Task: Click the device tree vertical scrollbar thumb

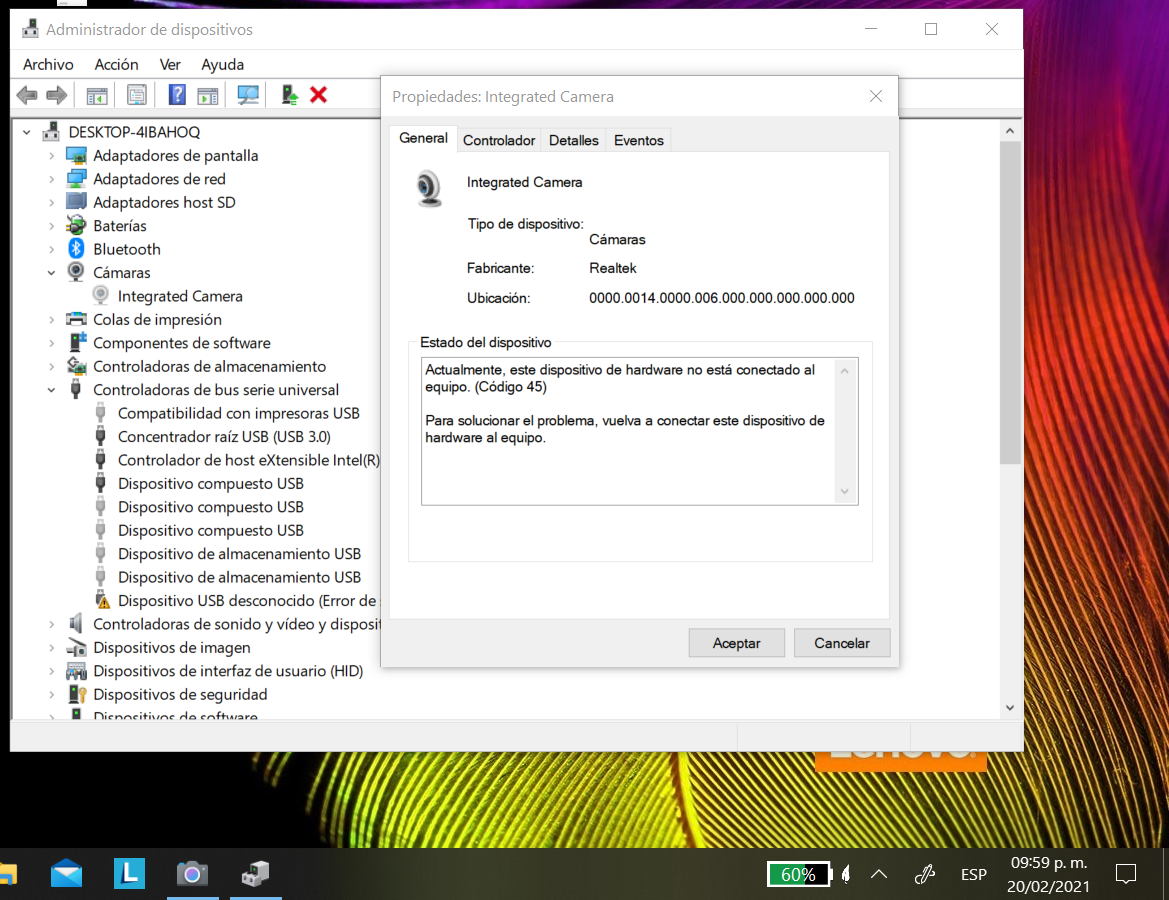Action: 1010,302
